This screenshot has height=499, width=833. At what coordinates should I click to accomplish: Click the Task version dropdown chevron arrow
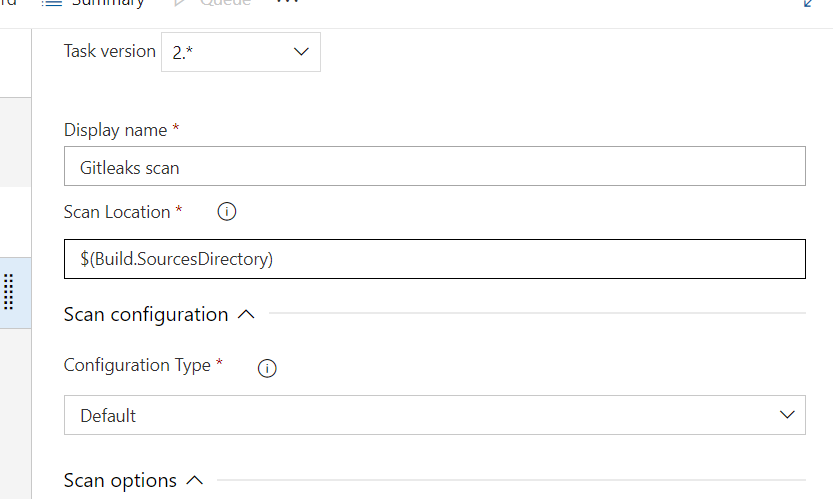click(301, 52)
